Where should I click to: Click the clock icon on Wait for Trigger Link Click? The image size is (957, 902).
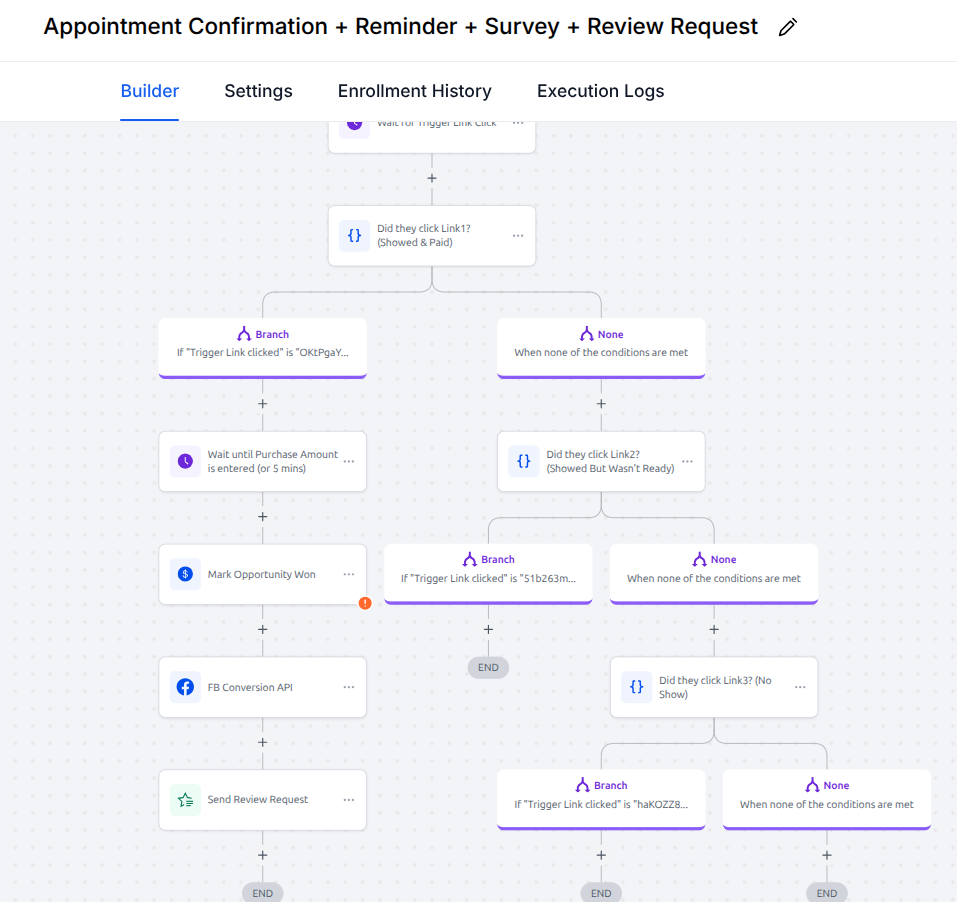click(355, 122)
